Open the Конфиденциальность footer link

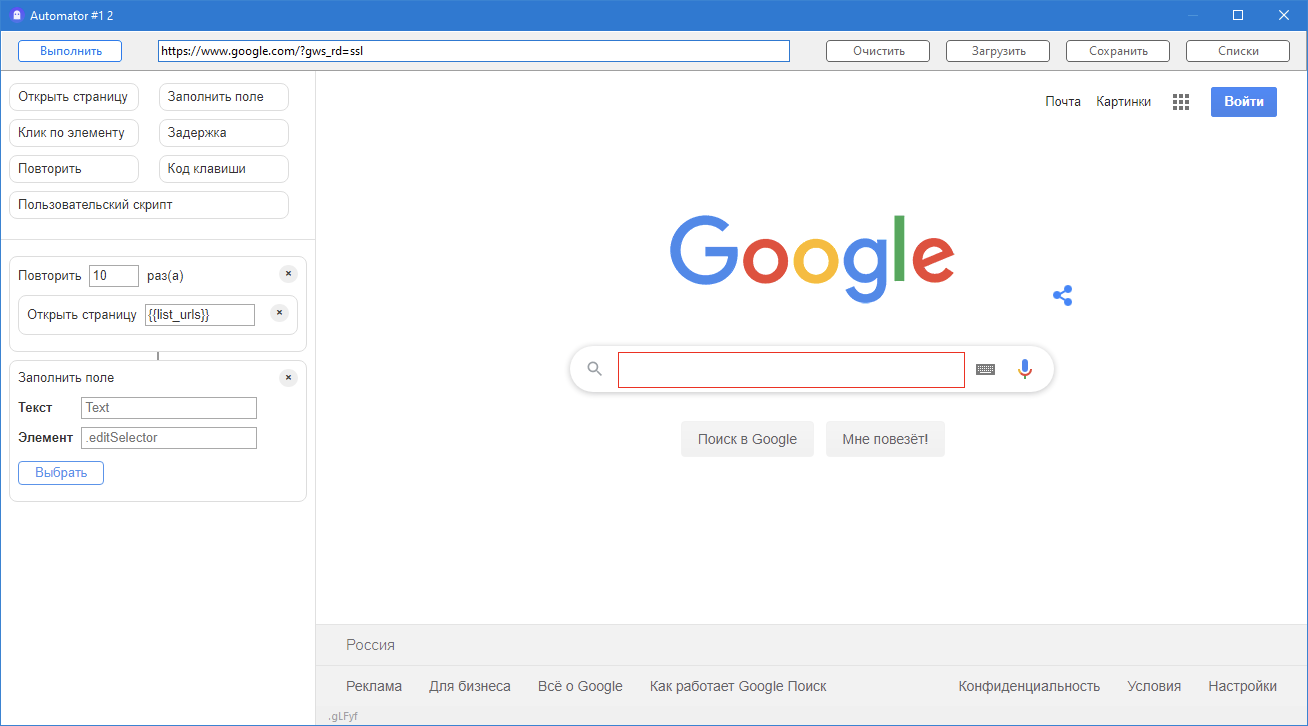pos(1029,686)
